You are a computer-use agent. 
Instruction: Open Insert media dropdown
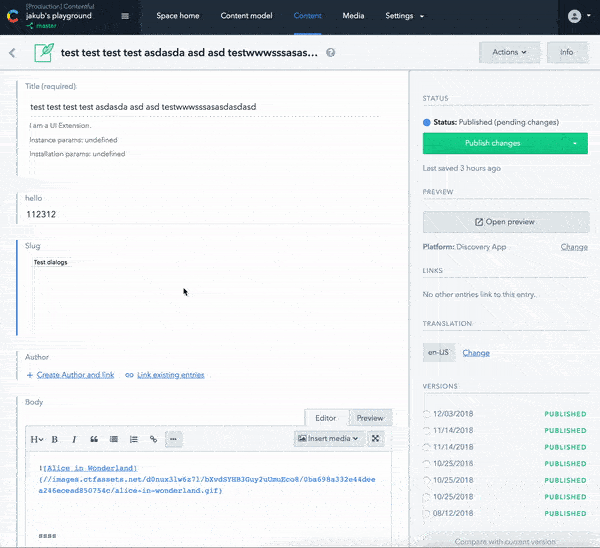[328, 439]
